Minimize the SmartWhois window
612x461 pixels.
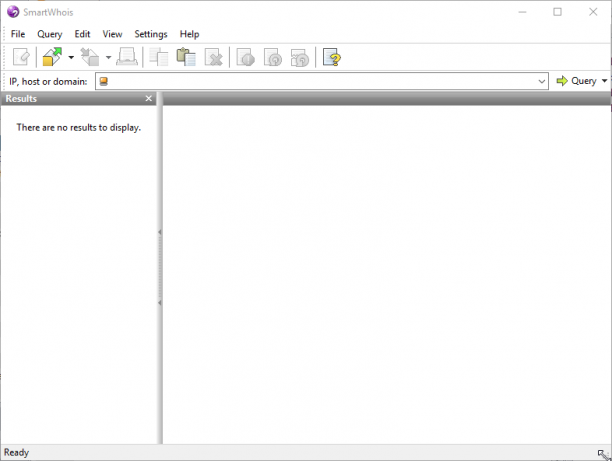[522, 12]
